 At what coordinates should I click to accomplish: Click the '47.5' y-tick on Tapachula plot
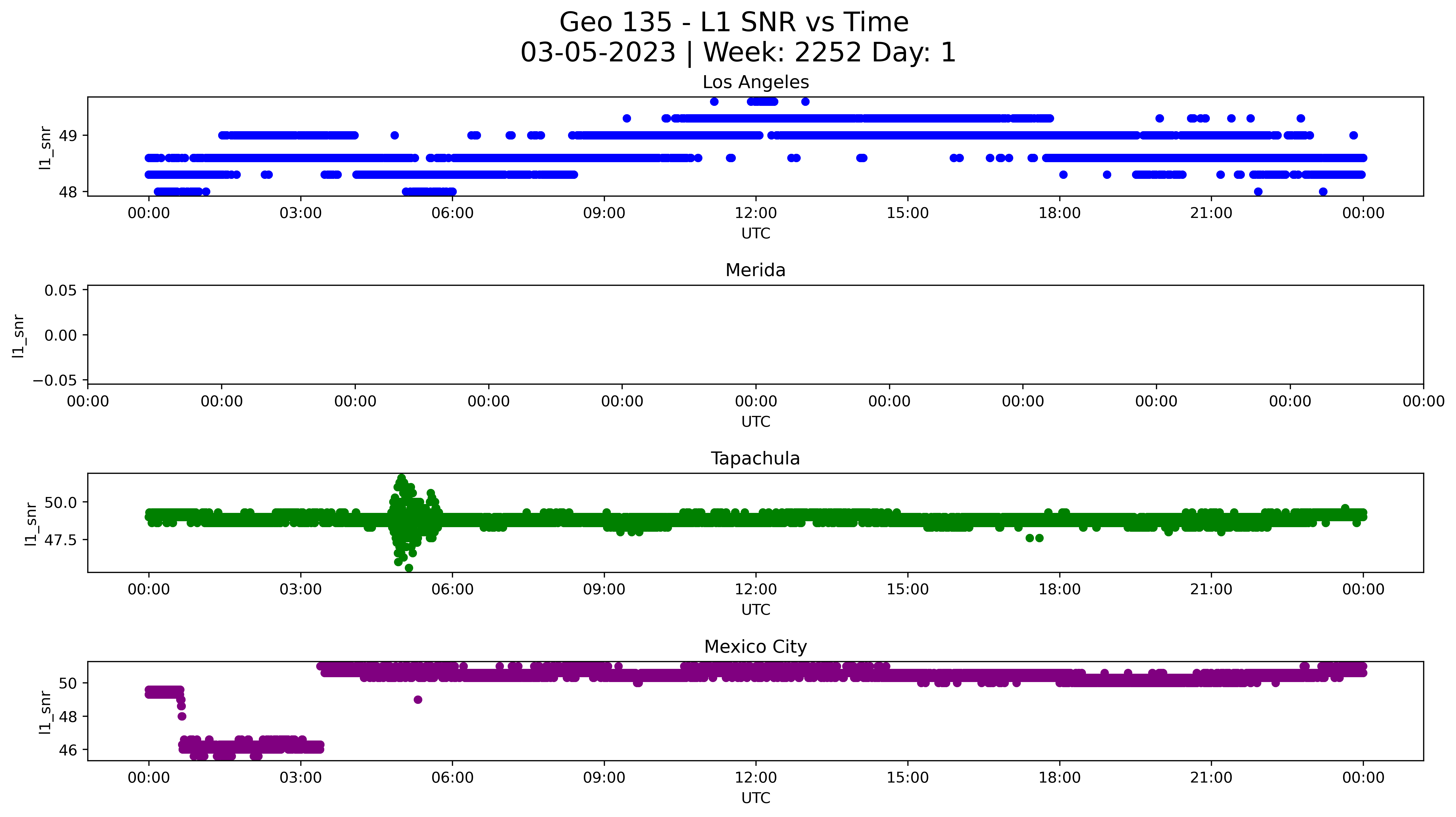pyautogui.click(x=61, y=540)
